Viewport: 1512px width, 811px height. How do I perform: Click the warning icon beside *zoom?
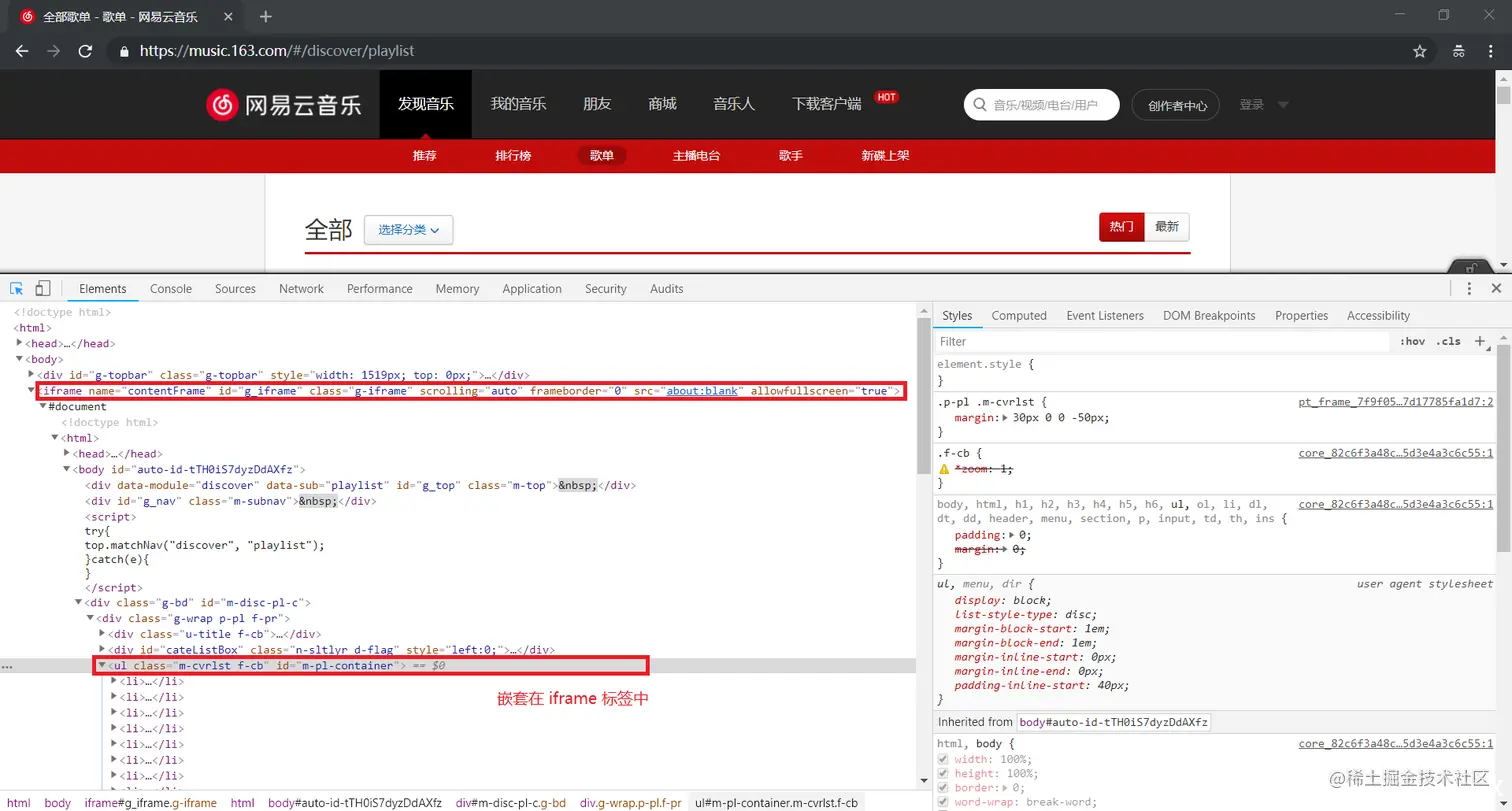[x=944, y=469]
